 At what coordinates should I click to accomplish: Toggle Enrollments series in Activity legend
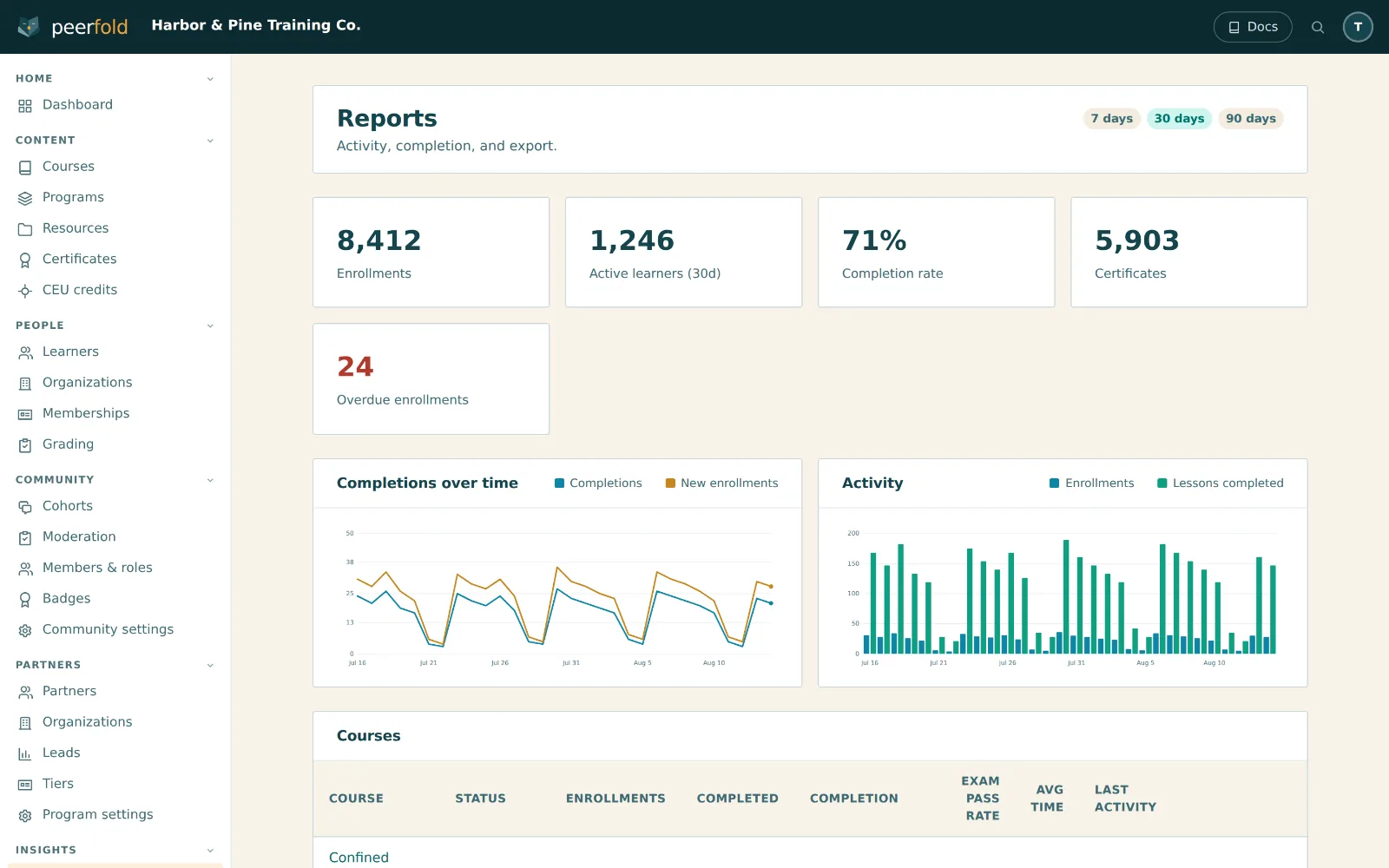[x=1092, y=483]
